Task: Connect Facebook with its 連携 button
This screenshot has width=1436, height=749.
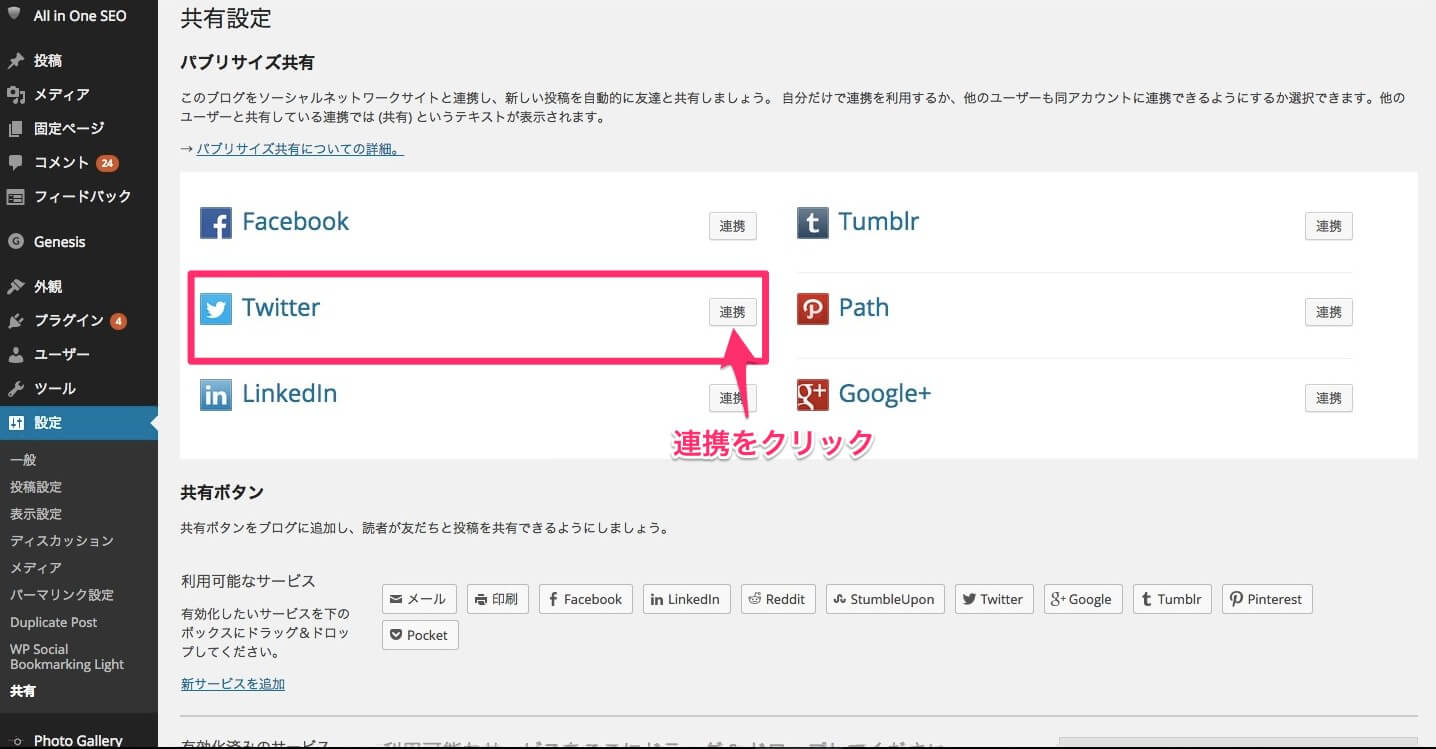Action: pos(733,226)
